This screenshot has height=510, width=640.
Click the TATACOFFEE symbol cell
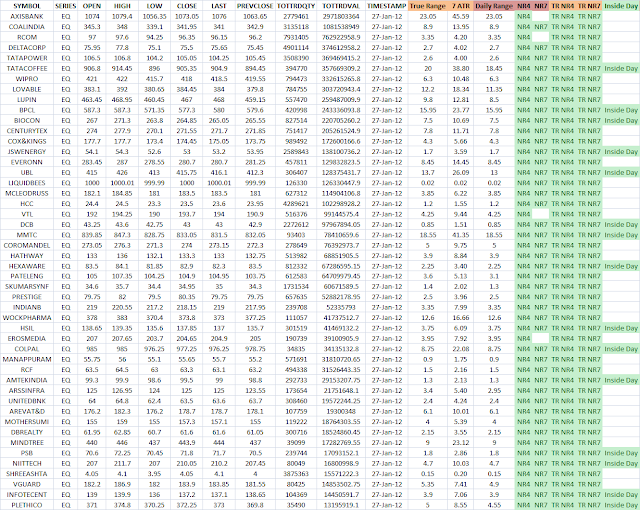pyautogui.click(x=27, y=69)
